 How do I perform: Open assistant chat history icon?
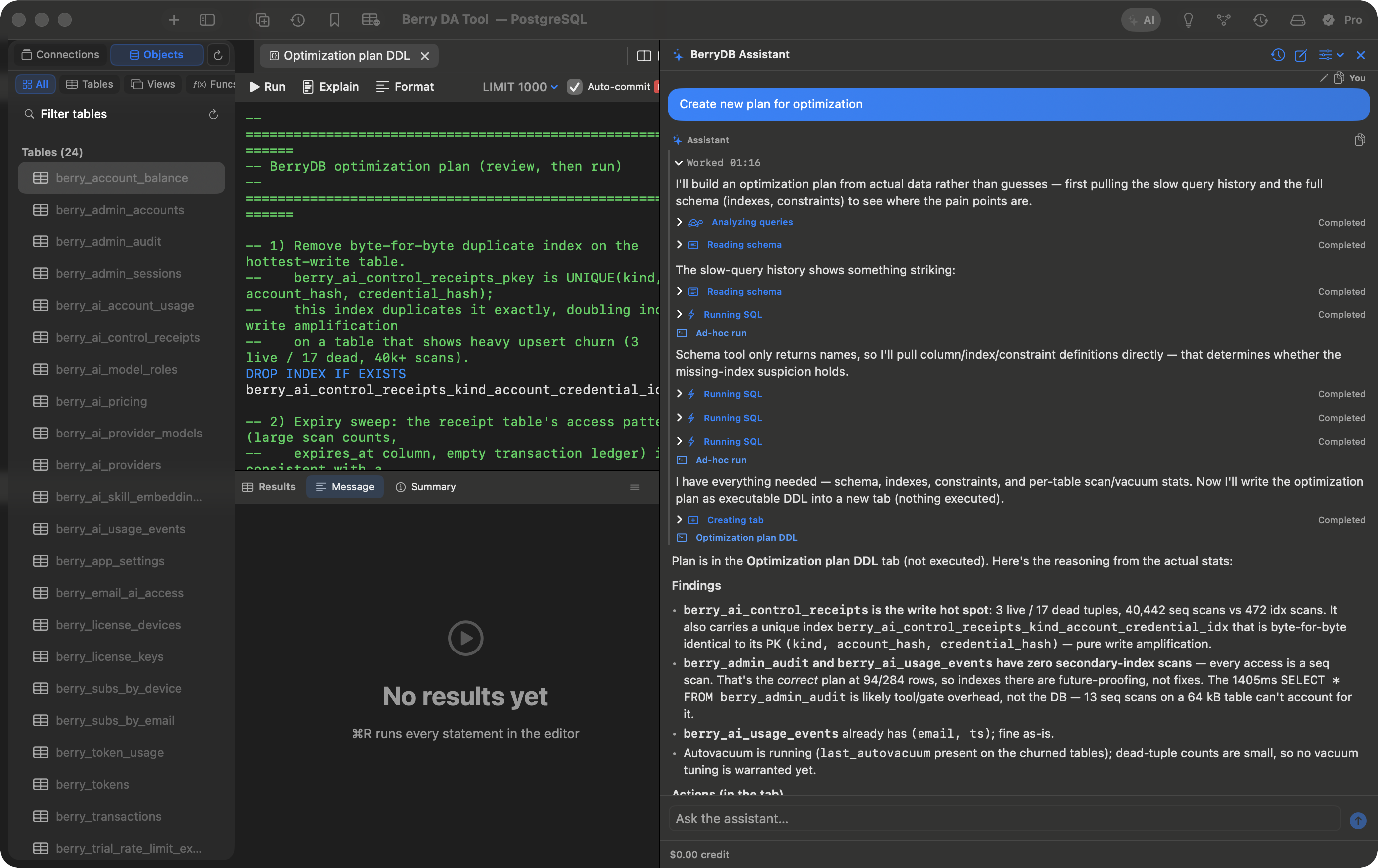pos(1278,55)
